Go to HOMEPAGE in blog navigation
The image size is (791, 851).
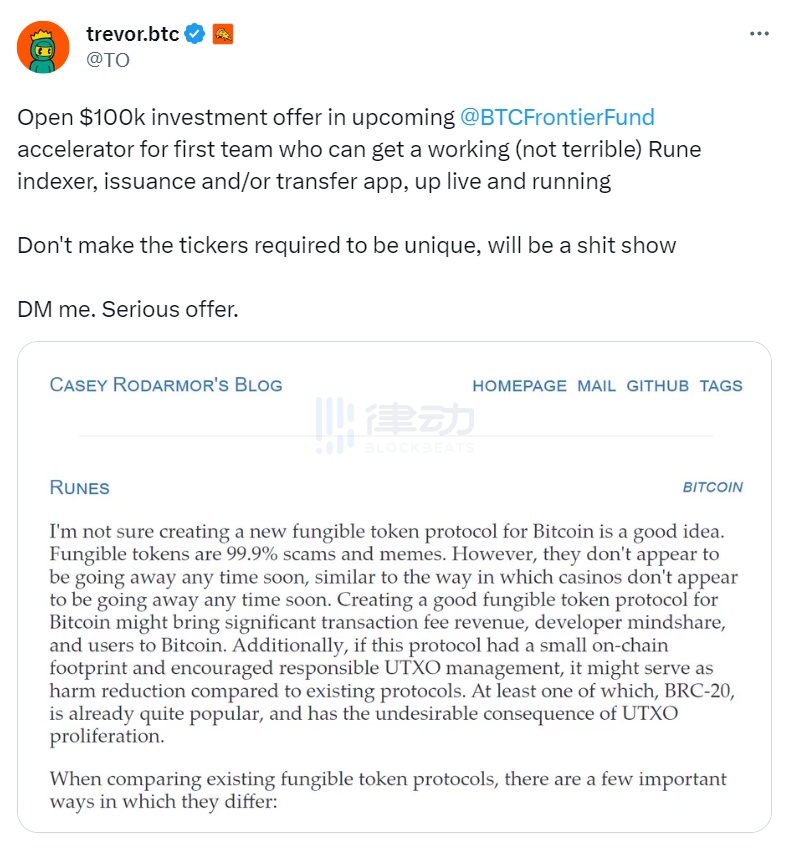click(x=519, y=386)
